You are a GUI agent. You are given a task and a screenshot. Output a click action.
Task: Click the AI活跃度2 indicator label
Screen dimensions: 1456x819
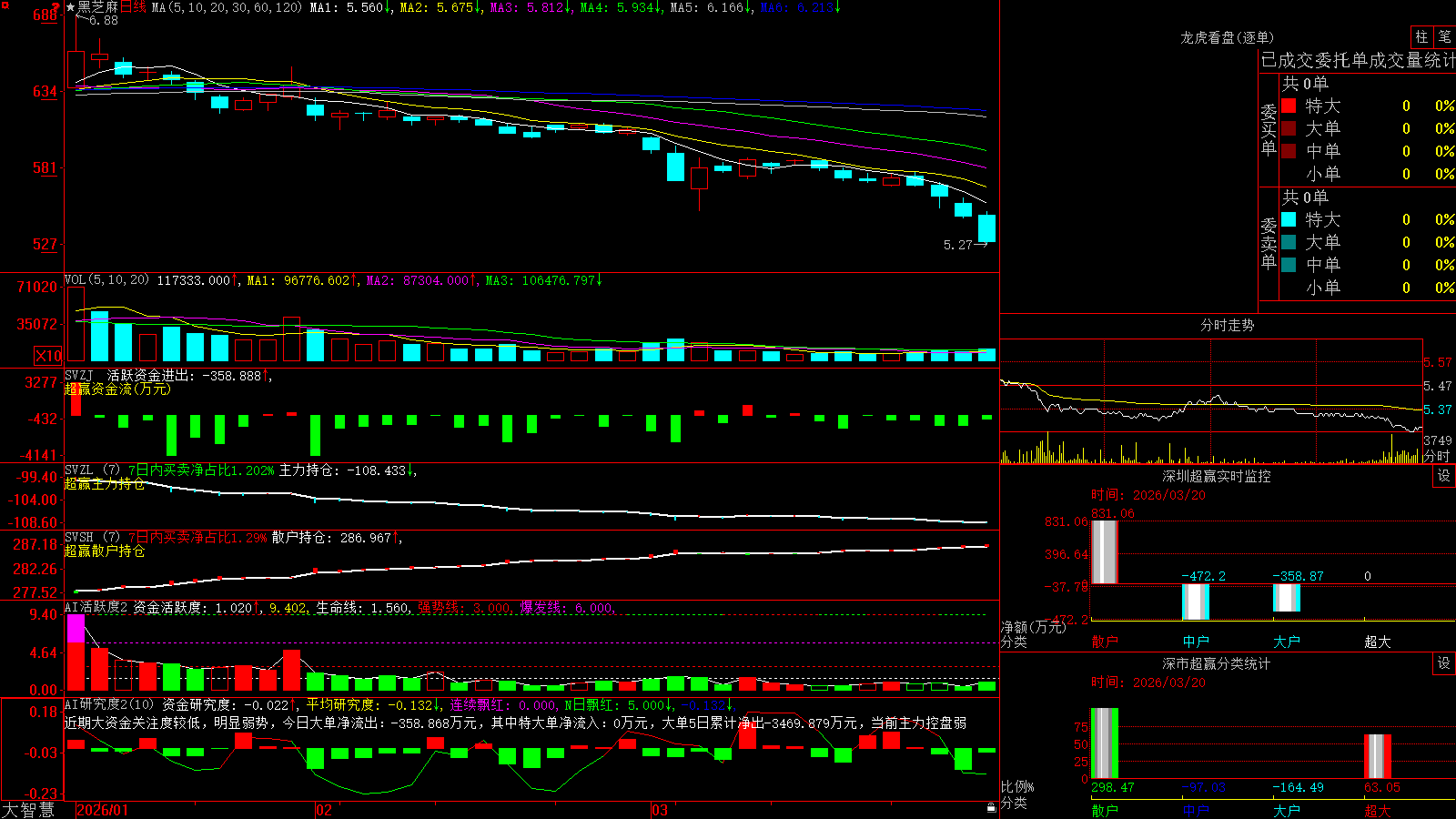tap(96, 607)
